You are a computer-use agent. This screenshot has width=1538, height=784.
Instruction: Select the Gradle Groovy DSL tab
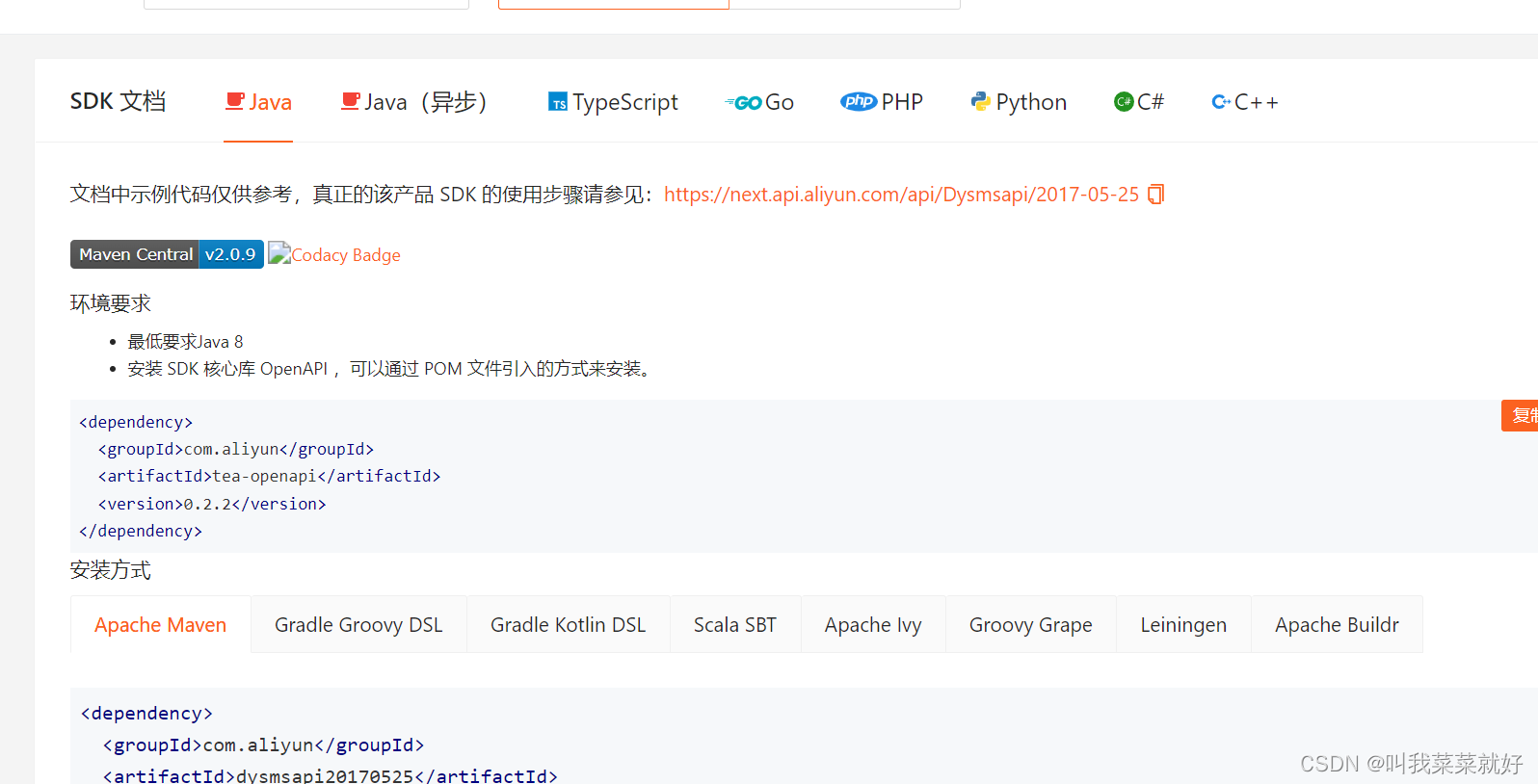pos(358,625)
